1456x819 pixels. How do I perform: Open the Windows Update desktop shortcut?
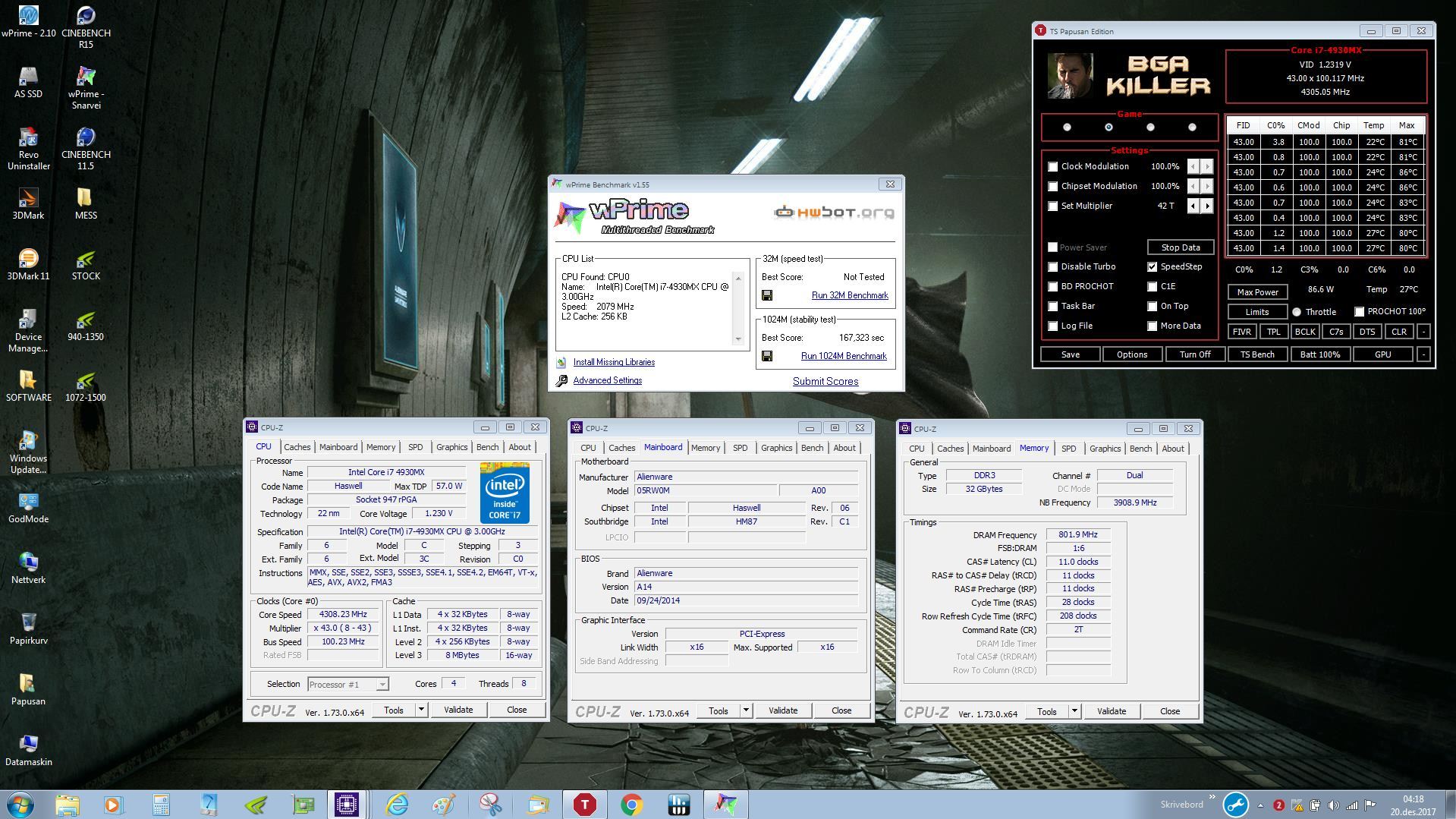click(x=29, y=452)
